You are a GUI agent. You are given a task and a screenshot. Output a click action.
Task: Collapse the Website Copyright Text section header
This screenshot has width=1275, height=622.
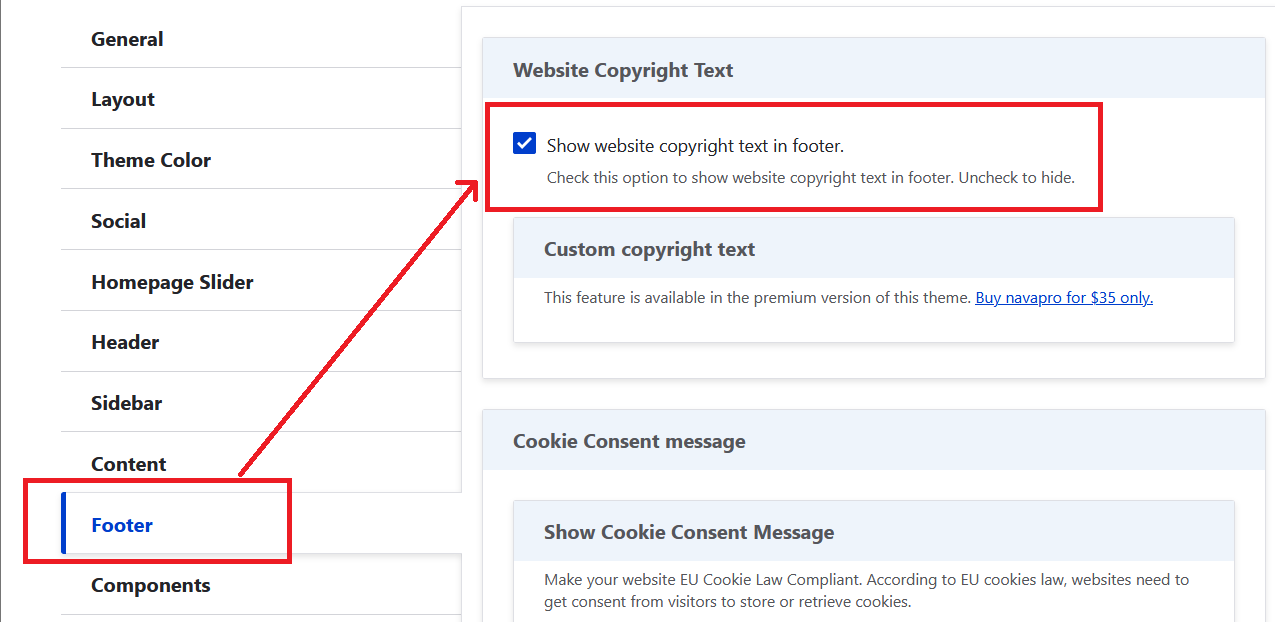[x=623, y=70]
